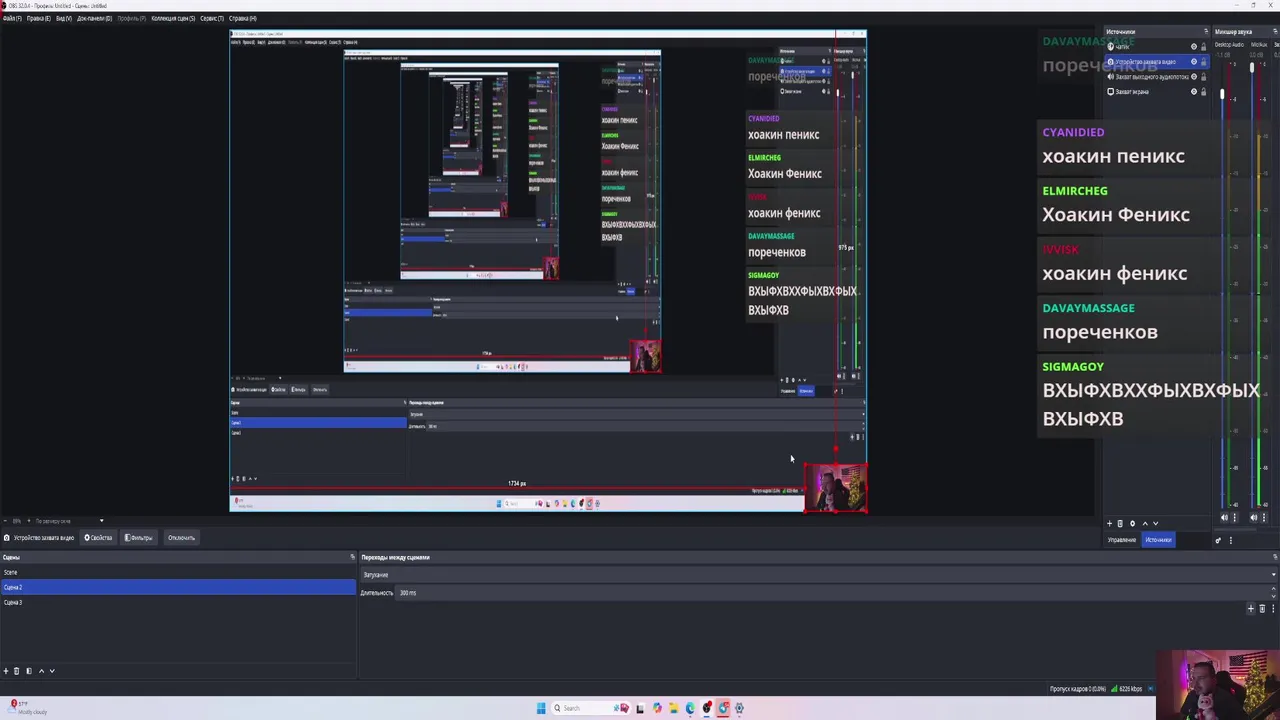Open source properties gear icon in the Источники toolbar
1280x720 pixels.
click(x=1132, y=523)
